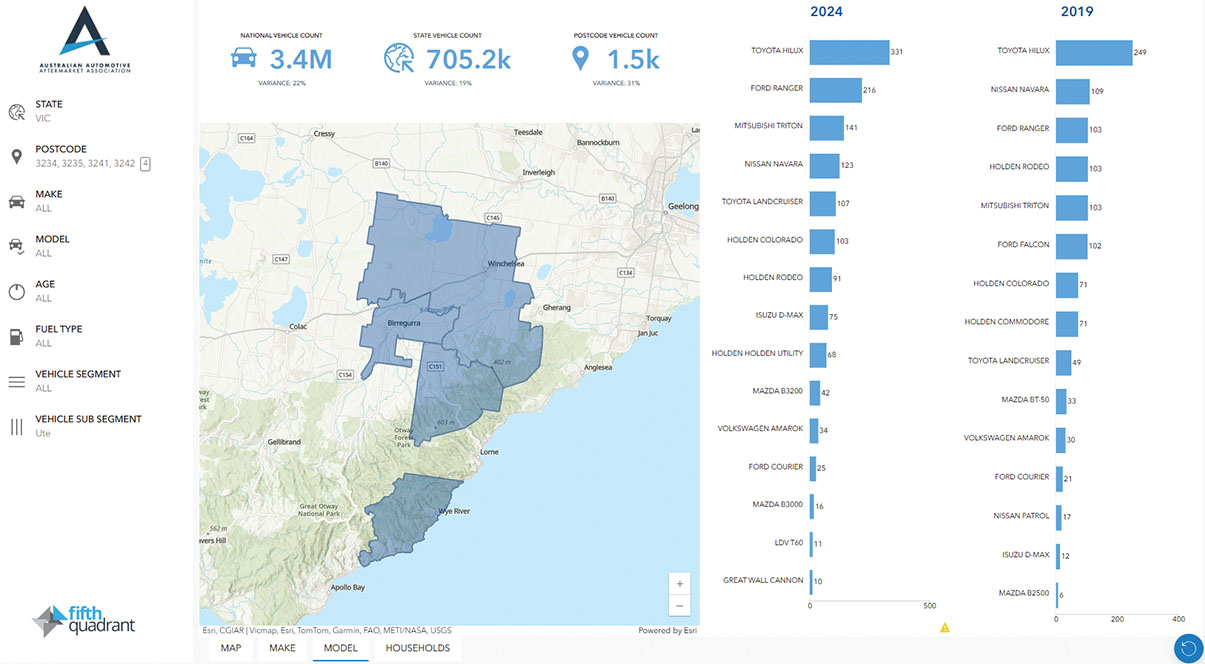Switch to the MAP tab
The width and height of the screenshot is (1205, 664).
click(x=231, y=648)
